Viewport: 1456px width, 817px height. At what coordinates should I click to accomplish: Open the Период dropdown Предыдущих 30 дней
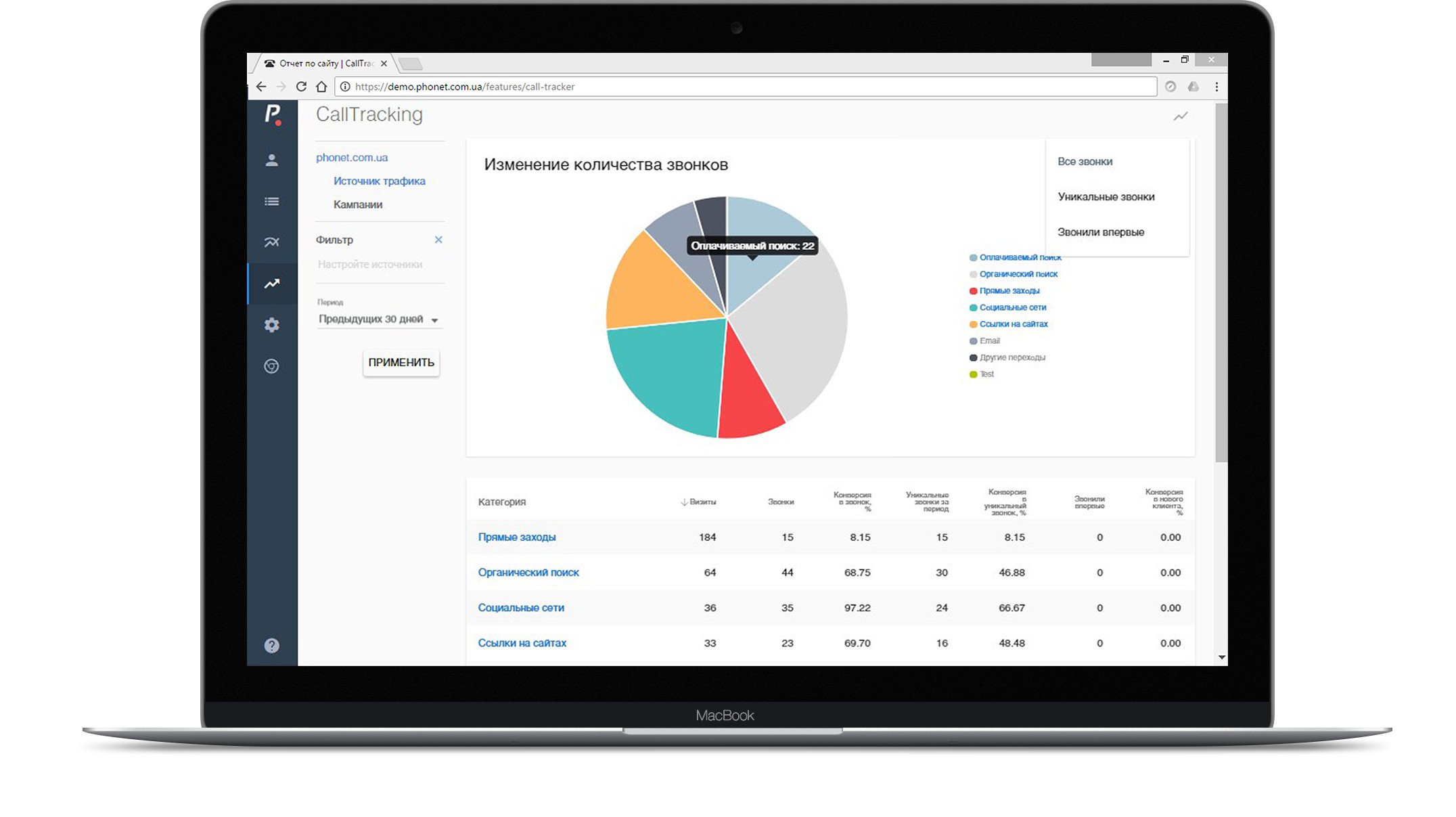(x=380, y=319)
